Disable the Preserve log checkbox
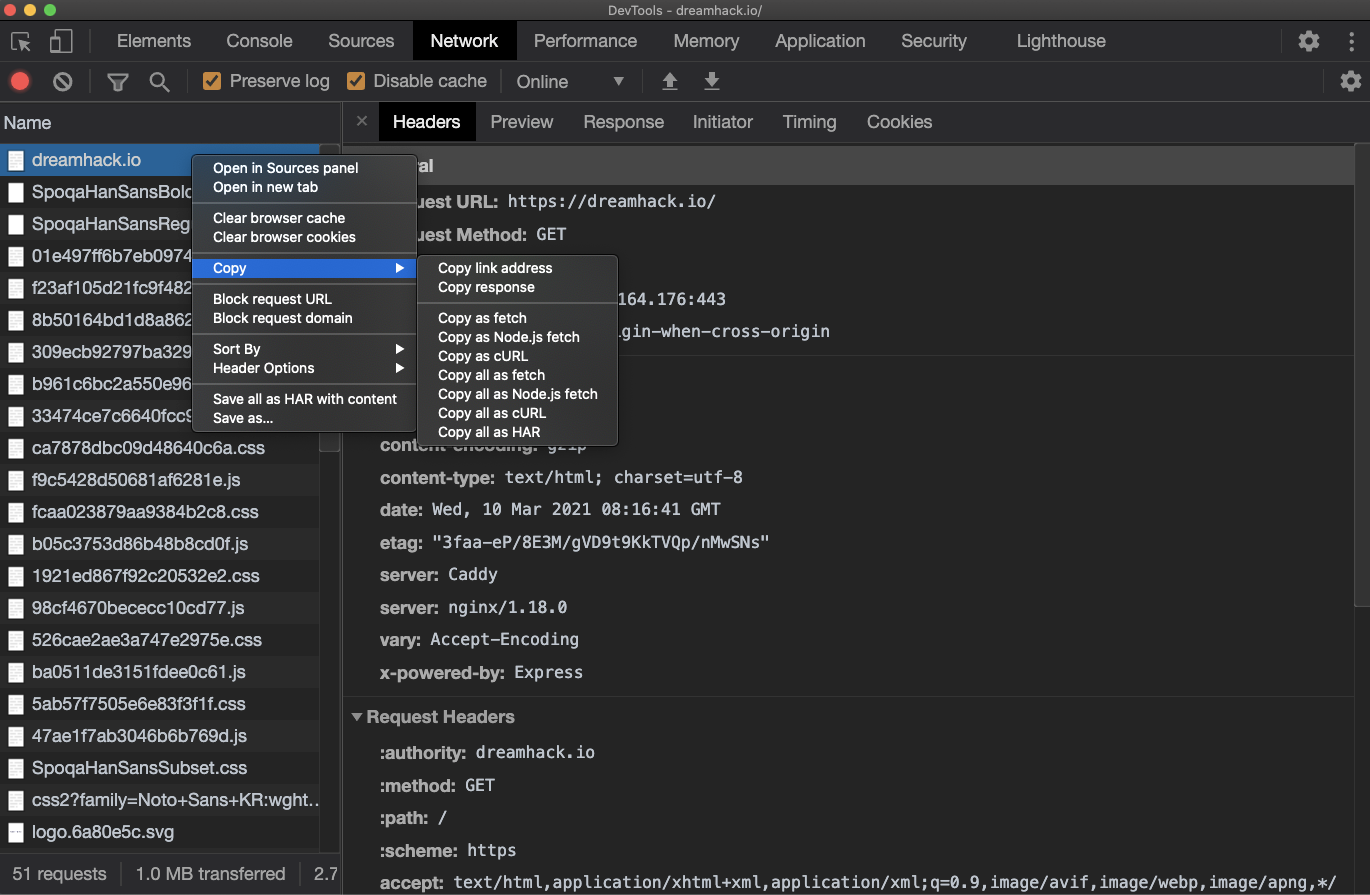The height and width of the screenshot is (895, 1370). (212, 81)
